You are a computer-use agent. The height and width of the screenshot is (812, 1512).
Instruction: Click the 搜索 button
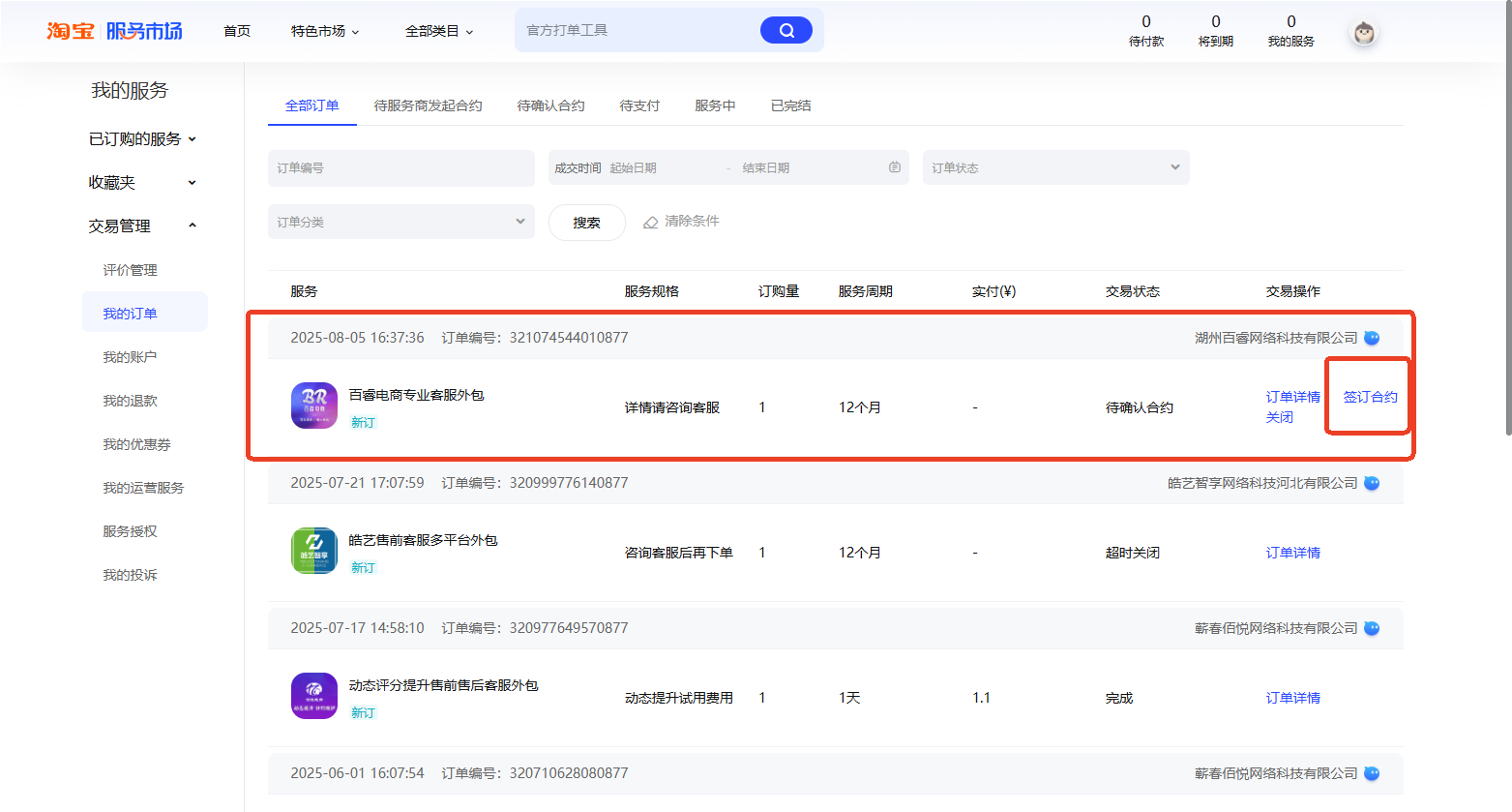point(586,222)
